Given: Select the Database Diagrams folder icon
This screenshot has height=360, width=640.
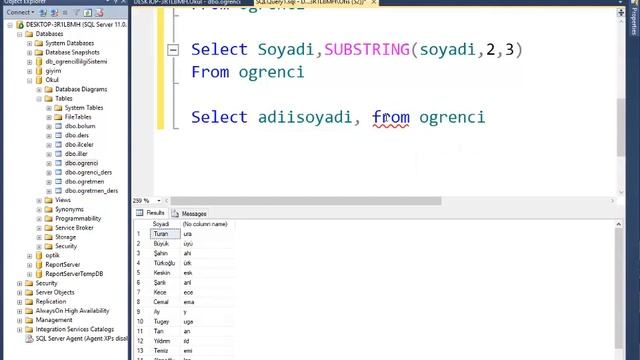Looking at the screenshot, I should pyautogui.click(x=49, y=89).
